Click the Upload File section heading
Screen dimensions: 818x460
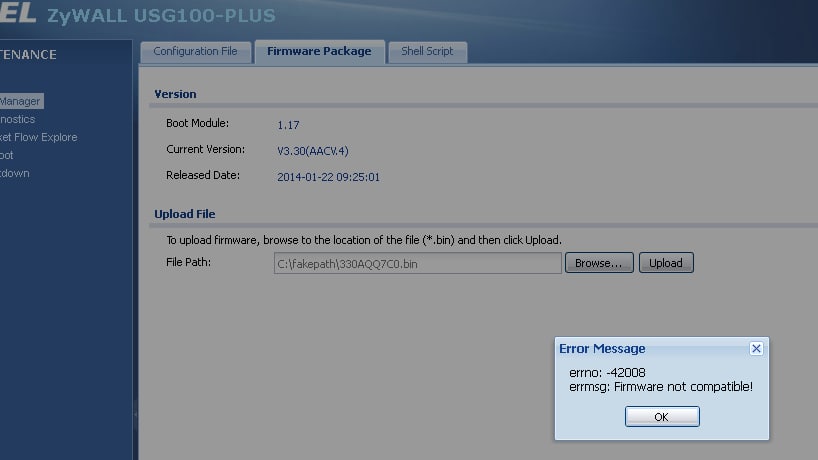click(185, 214)
